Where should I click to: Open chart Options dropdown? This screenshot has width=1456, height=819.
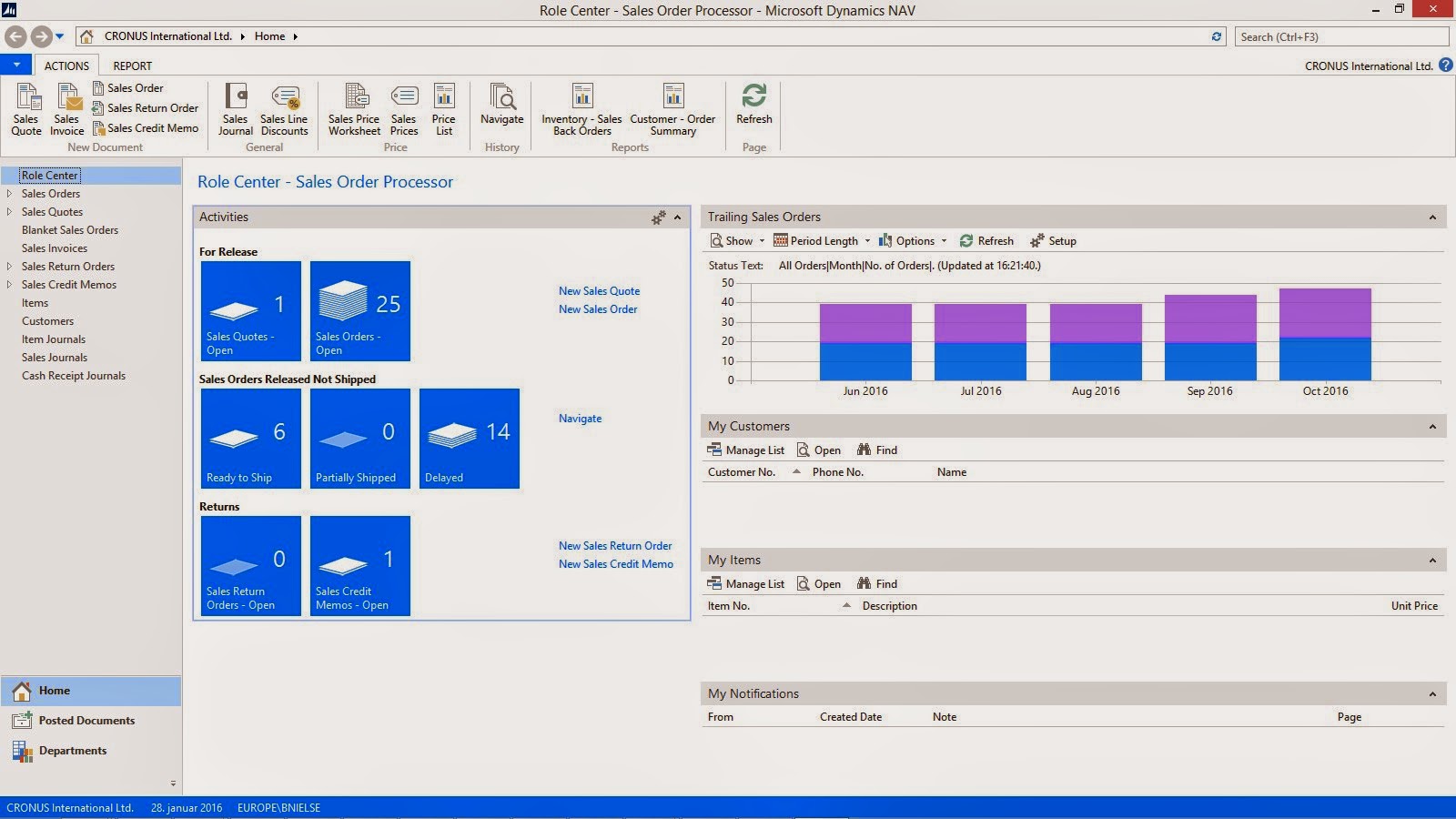(x=913, y=241)
